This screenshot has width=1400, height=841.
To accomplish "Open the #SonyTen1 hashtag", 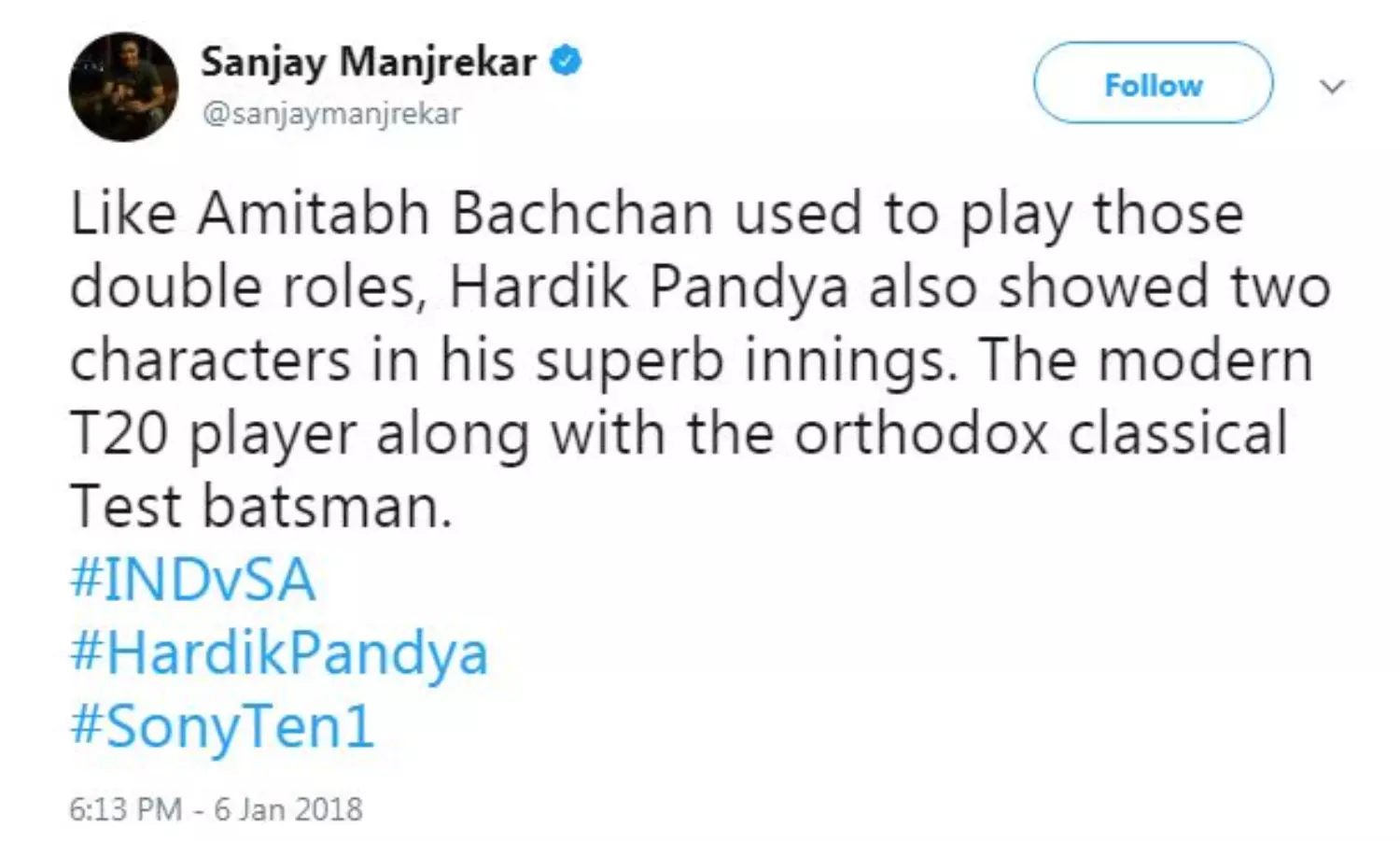I will click(x=222, y=726).
